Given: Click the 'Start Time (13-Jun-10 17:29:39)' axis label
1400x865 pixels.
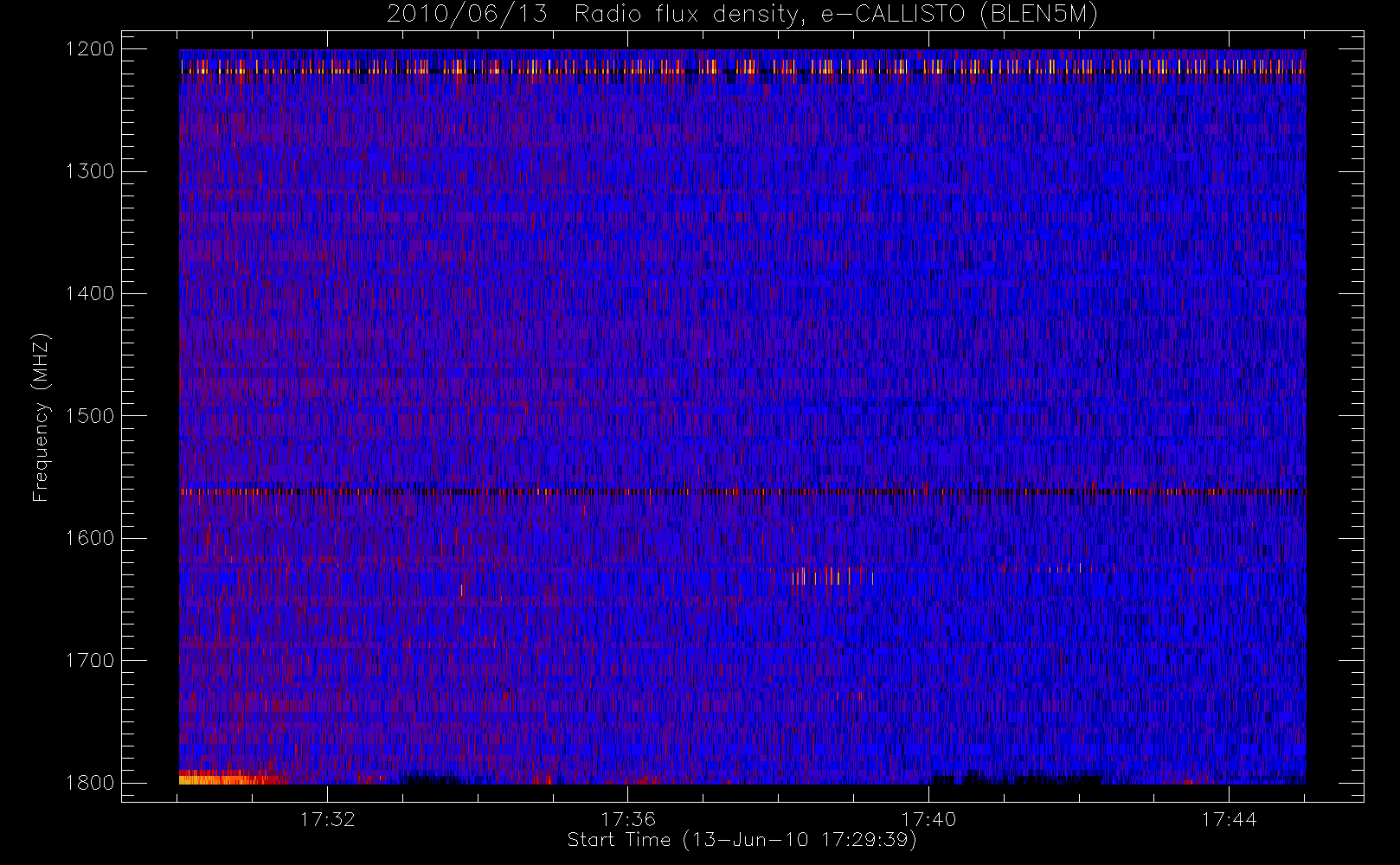Looking at the screenshot, I should pyautogui.click(x=742, y=840).
